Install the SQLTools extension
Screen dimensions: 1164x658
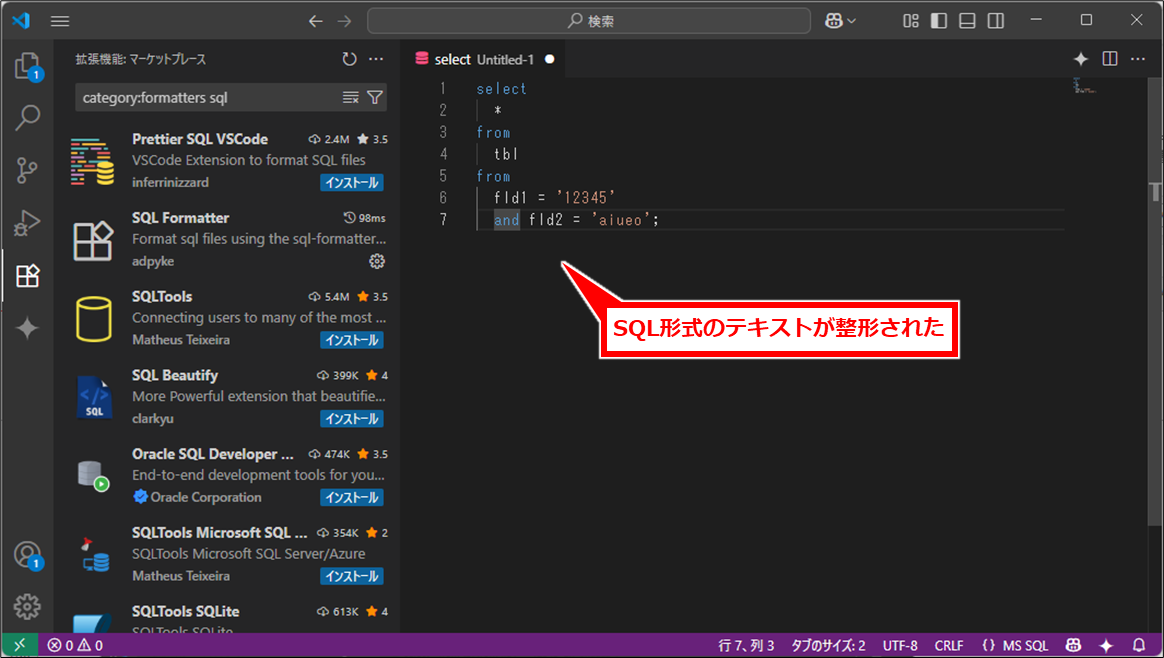[352, 340]
